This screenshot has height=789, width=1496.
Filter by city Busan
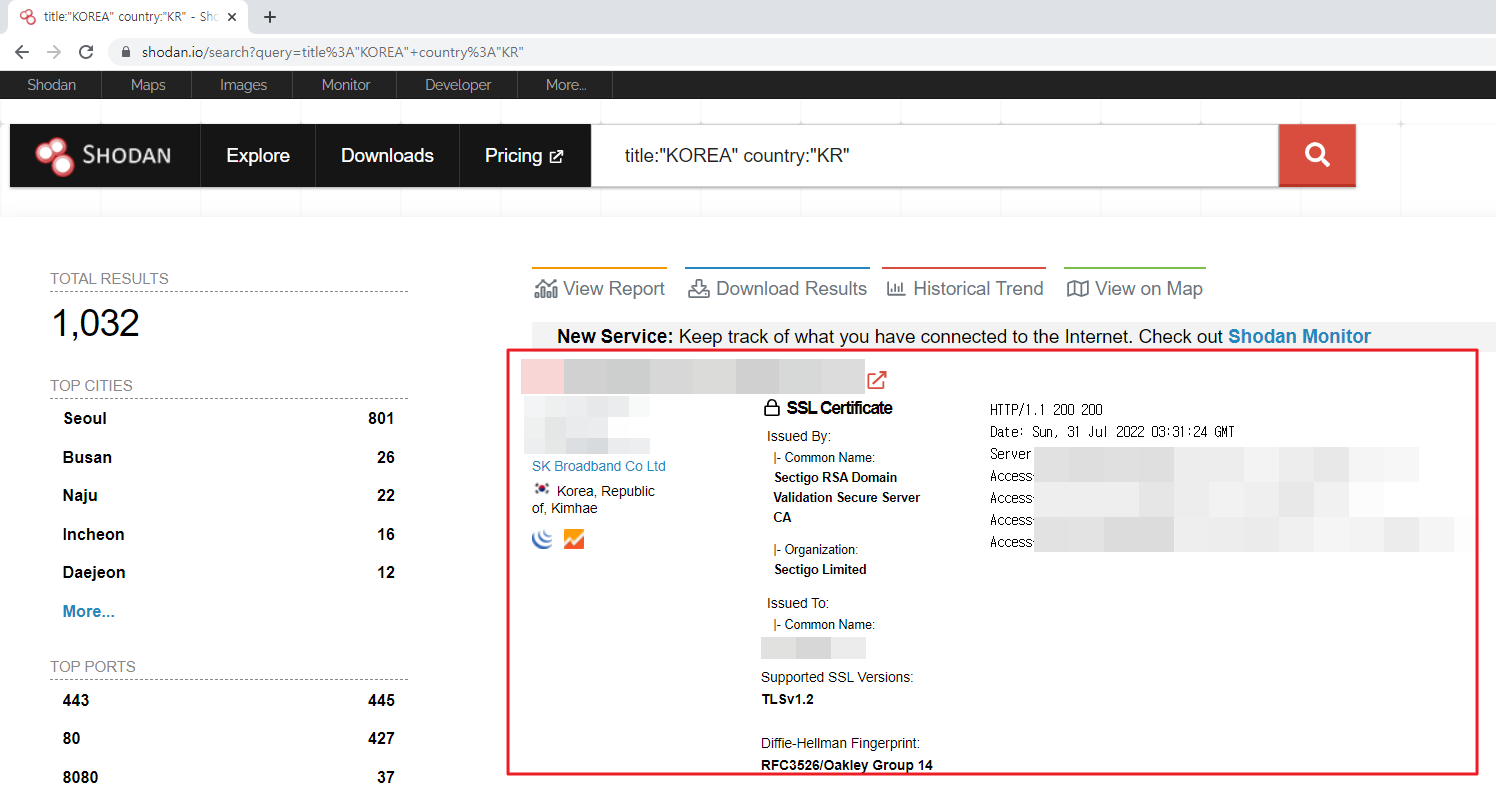(x=87, y=457)
